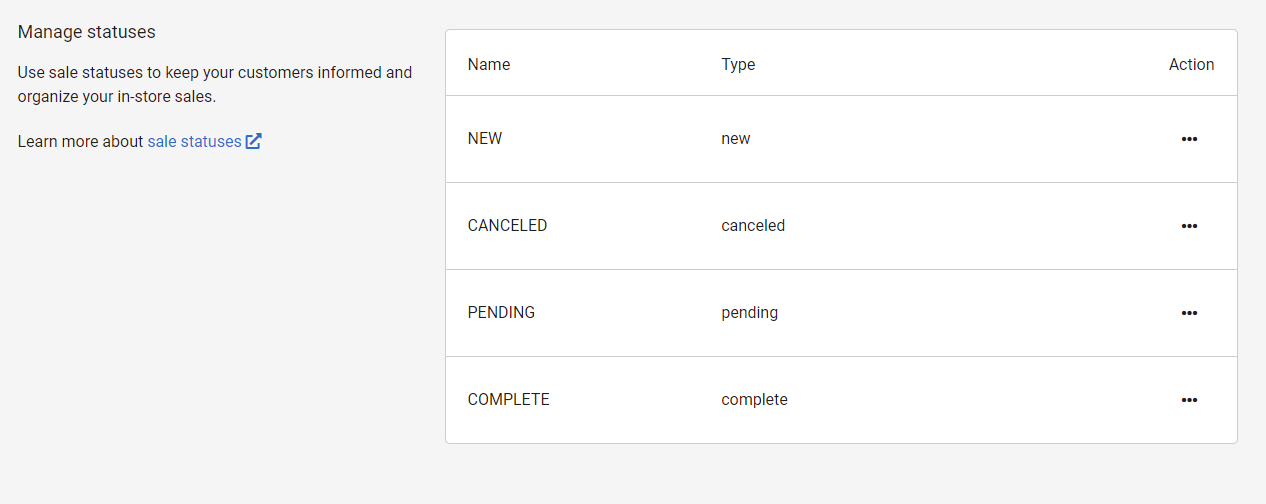Select the CANCELED status name
The width and height of the screenshot is (1266, 504).
click(x=507, y=226)
